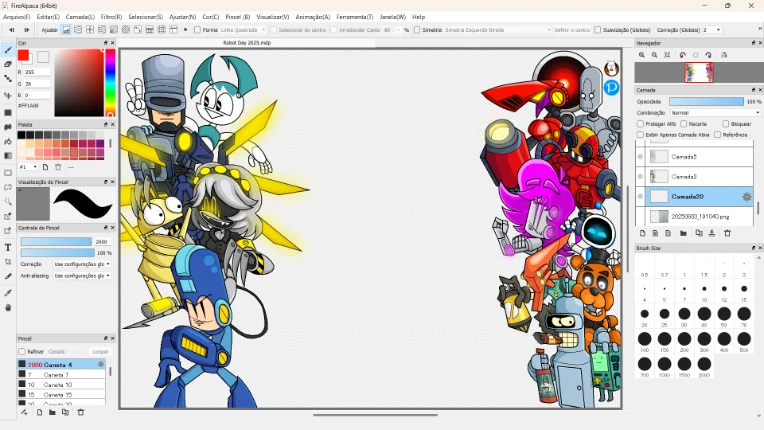Open the palette #1 dropdown
Screen dimensions: 764x430
coord(28,167)
